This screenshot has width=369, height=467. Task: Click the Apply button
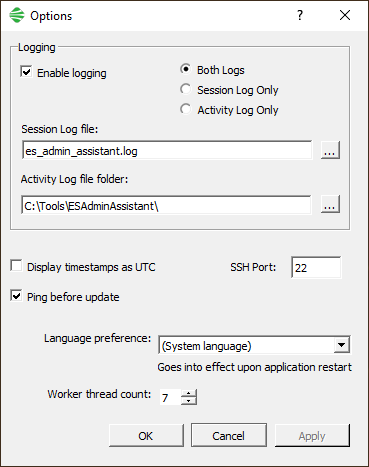312,436
